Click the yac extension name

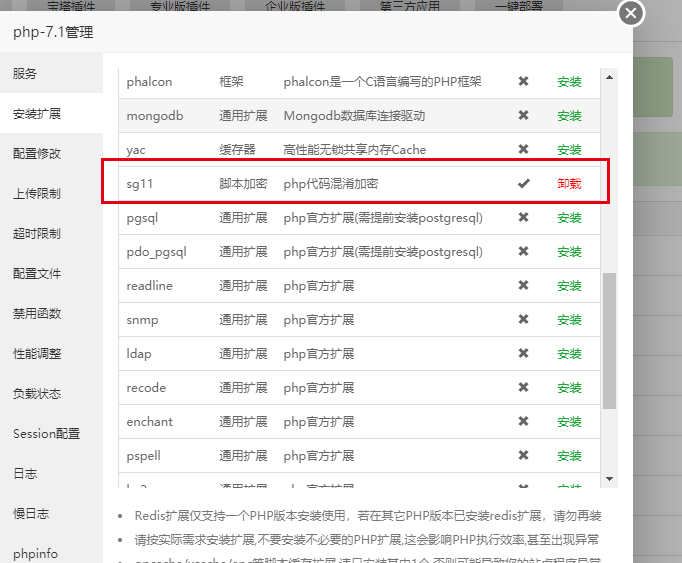click(136, 150)
